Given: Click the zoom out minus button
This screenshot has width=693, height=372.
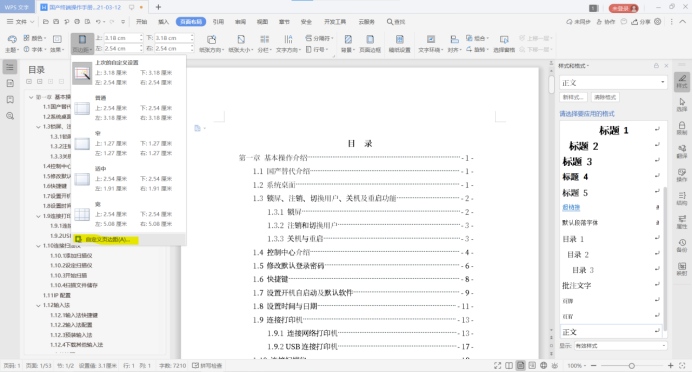Looking at the screenshot, I should (x=594, y=365).
